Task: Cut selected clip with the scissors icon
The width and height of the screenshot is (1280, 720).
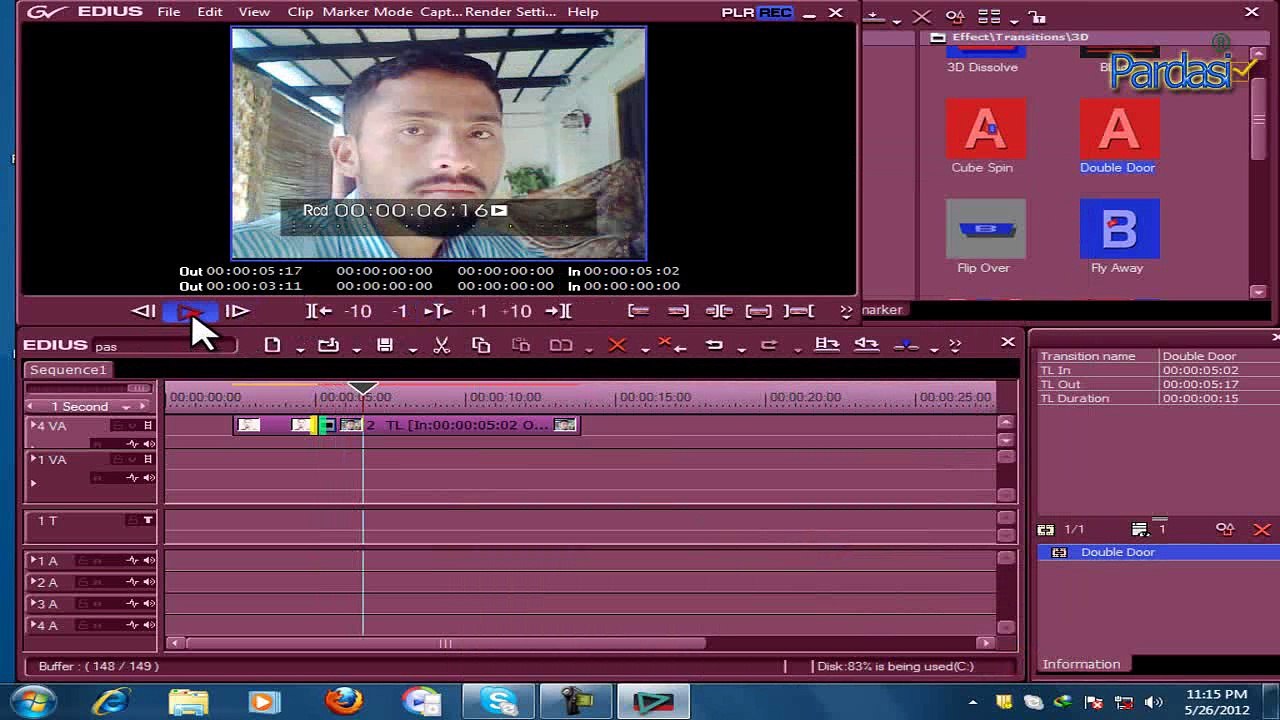Action: tap(441, 345)
